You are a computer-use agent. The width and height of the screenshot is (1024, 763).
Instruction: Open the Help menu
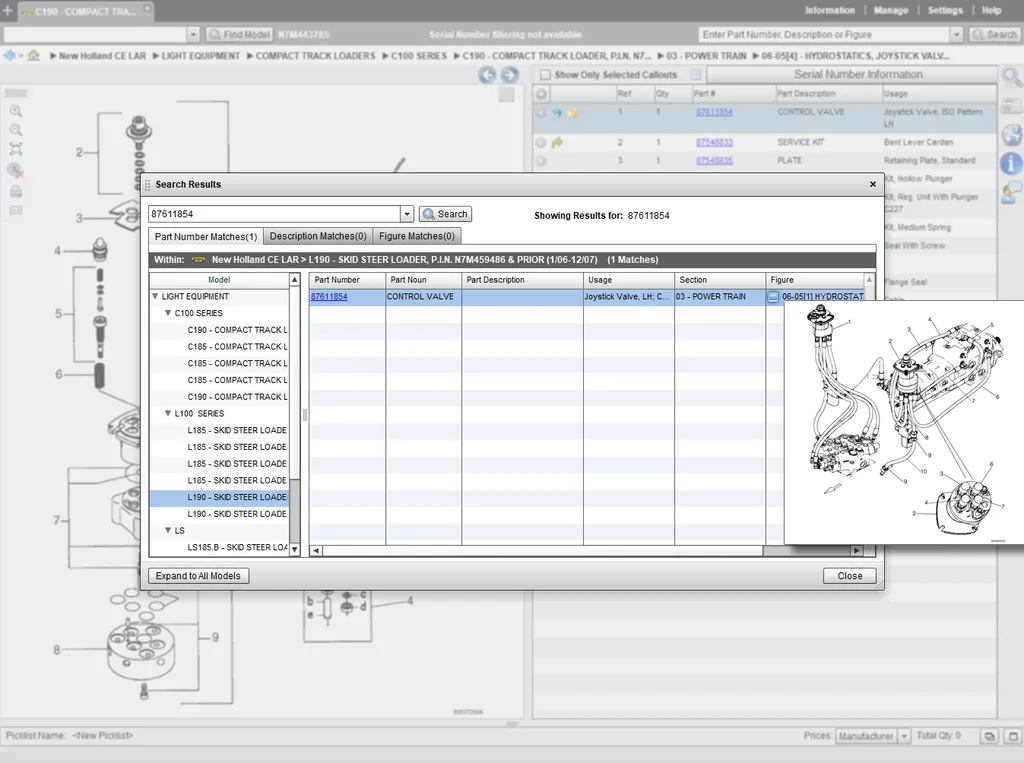991,10
